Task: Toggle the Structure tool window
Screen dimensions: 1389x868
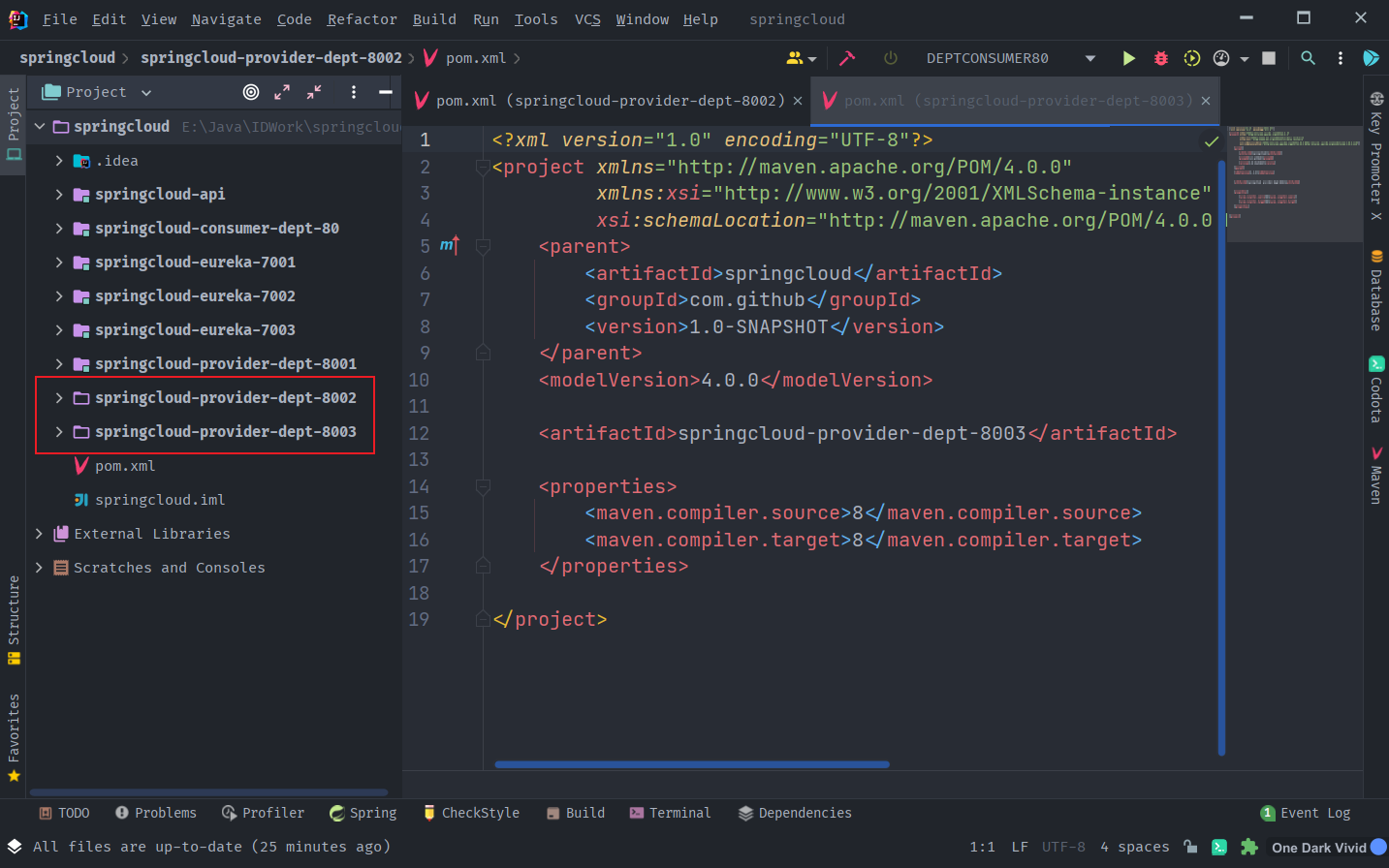Action: [14, 620]
